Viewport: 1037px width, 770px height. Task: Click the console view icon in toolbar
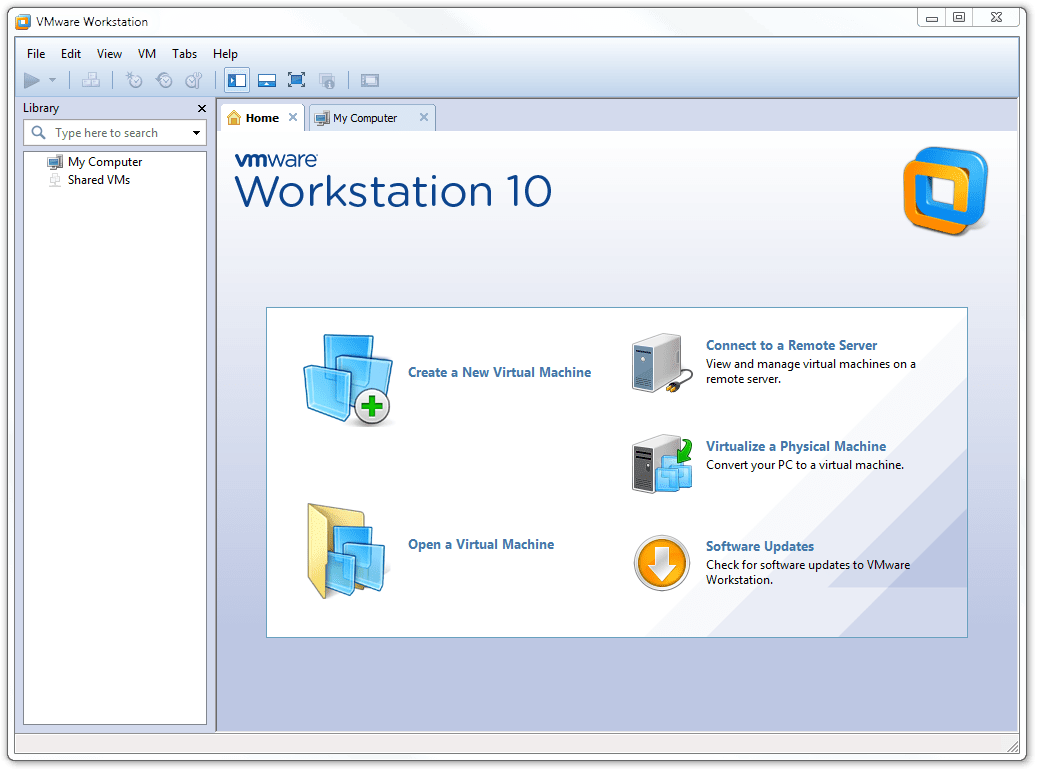click(x=370, y=81)
